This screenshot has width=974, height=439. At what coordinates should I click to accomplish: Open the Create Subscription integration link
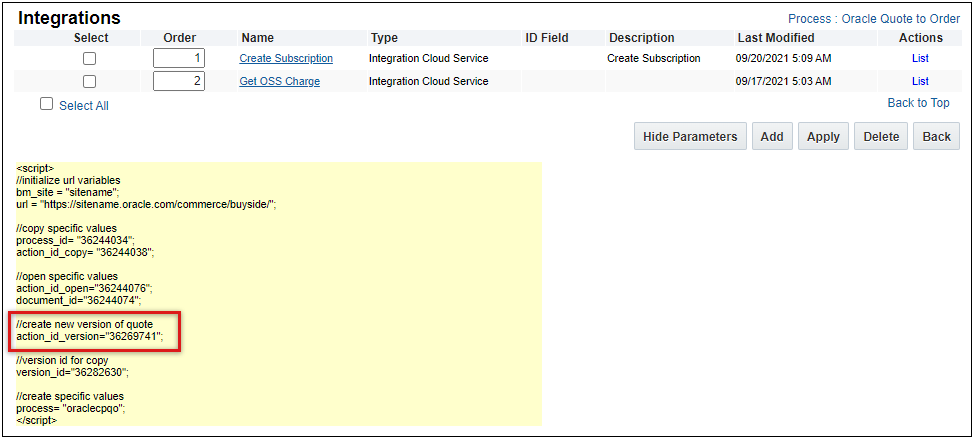(286, 59)
